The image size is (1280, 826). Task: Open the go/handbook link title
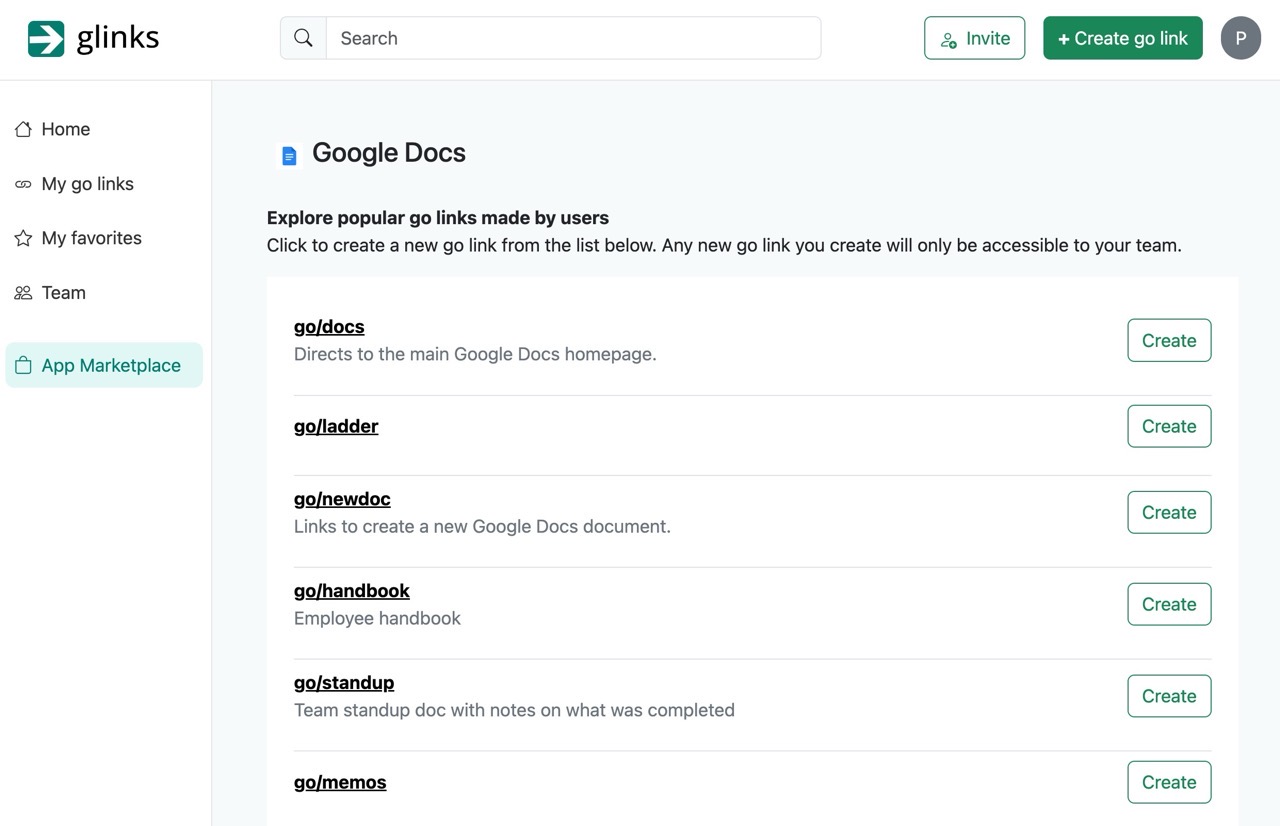pyautogui.click(x=352, y=591)
